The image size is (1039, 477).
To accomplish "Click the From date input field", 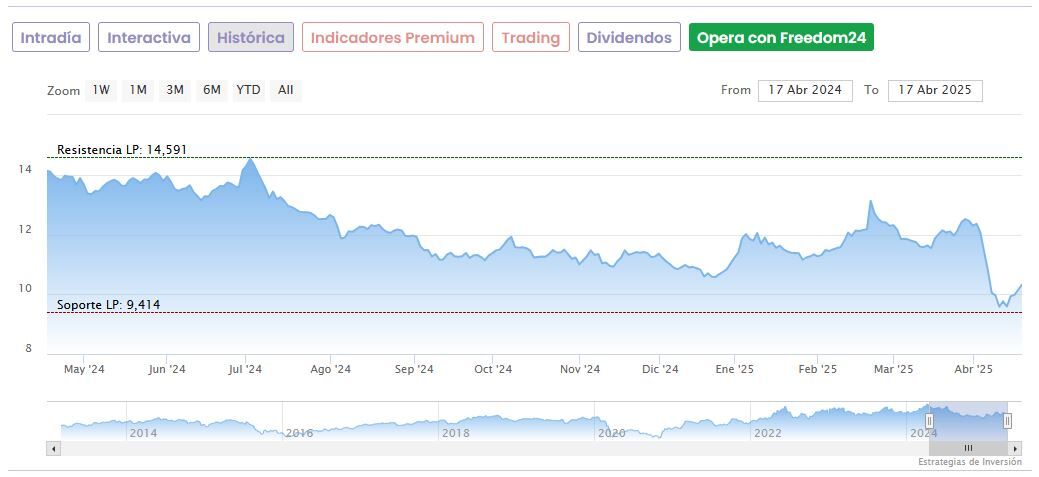I will coord(805,90).
